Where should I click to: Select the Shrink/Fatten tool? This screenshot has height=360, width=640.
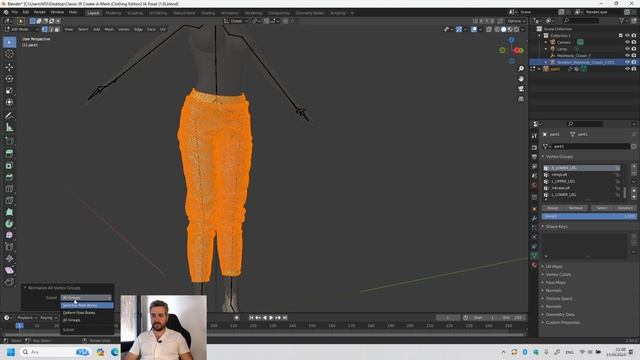coord(9,259)
